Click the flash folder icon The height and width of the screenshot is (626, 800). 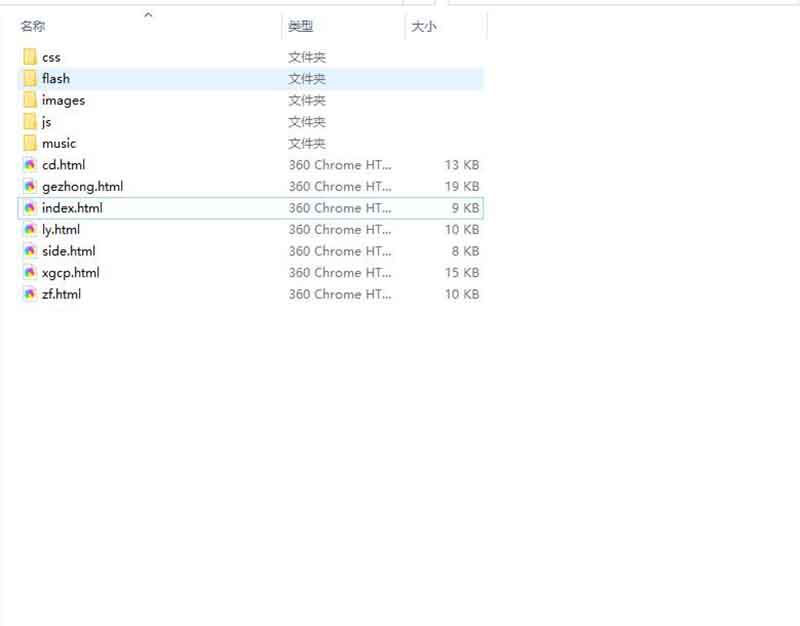[30, 79]
